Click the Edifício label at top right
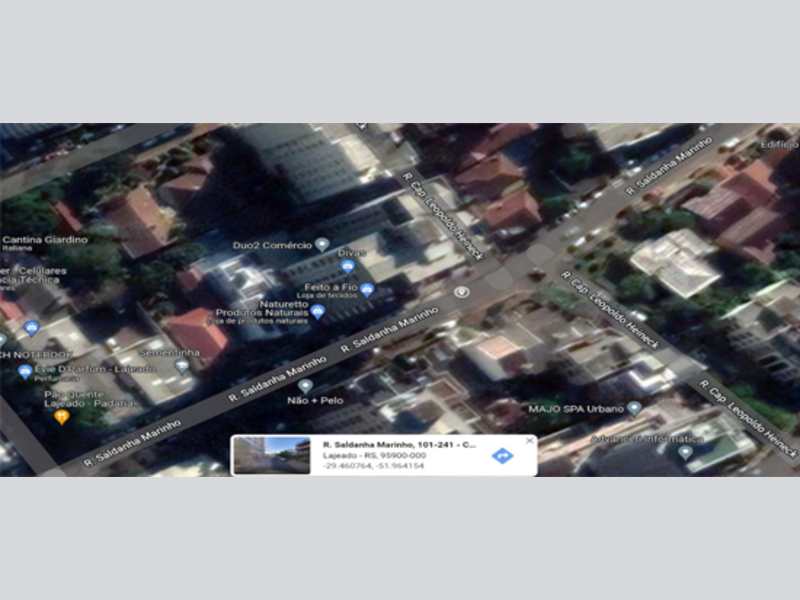The height and width of the screenshot is (600, 800). tap(780, 145)
